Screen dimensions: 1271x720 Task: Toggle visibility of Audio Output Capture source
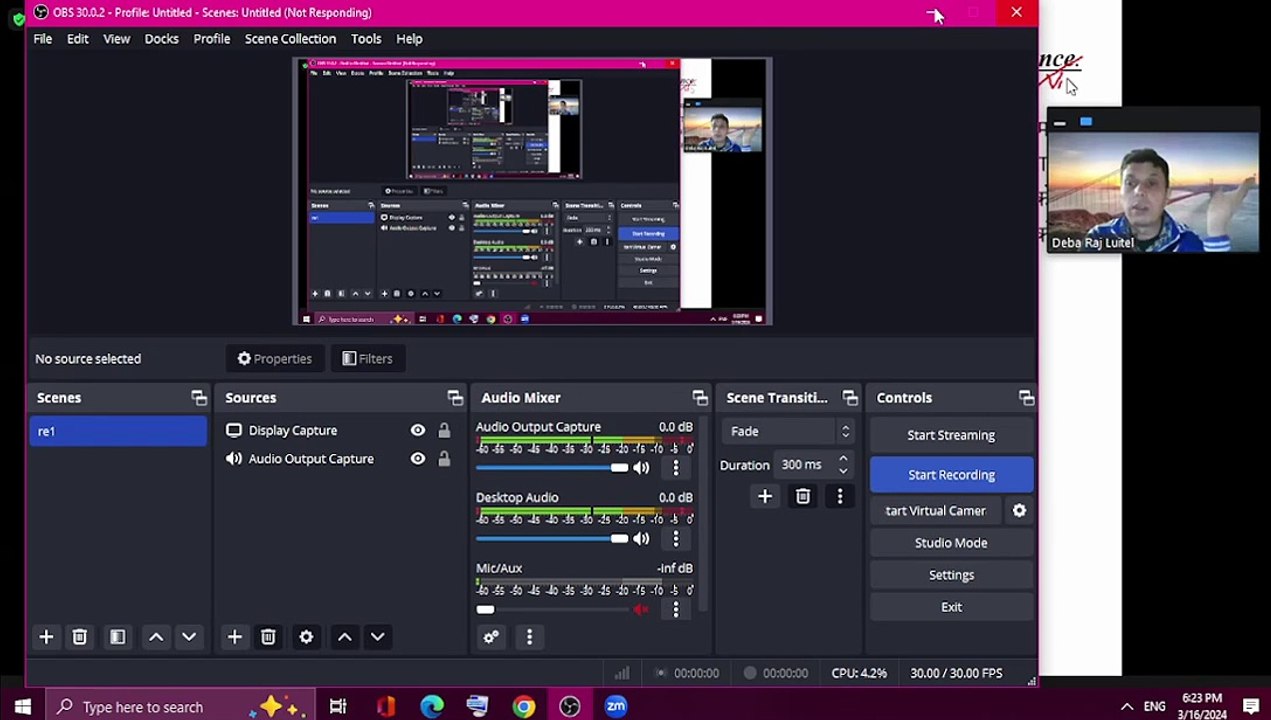coord(418,459)
